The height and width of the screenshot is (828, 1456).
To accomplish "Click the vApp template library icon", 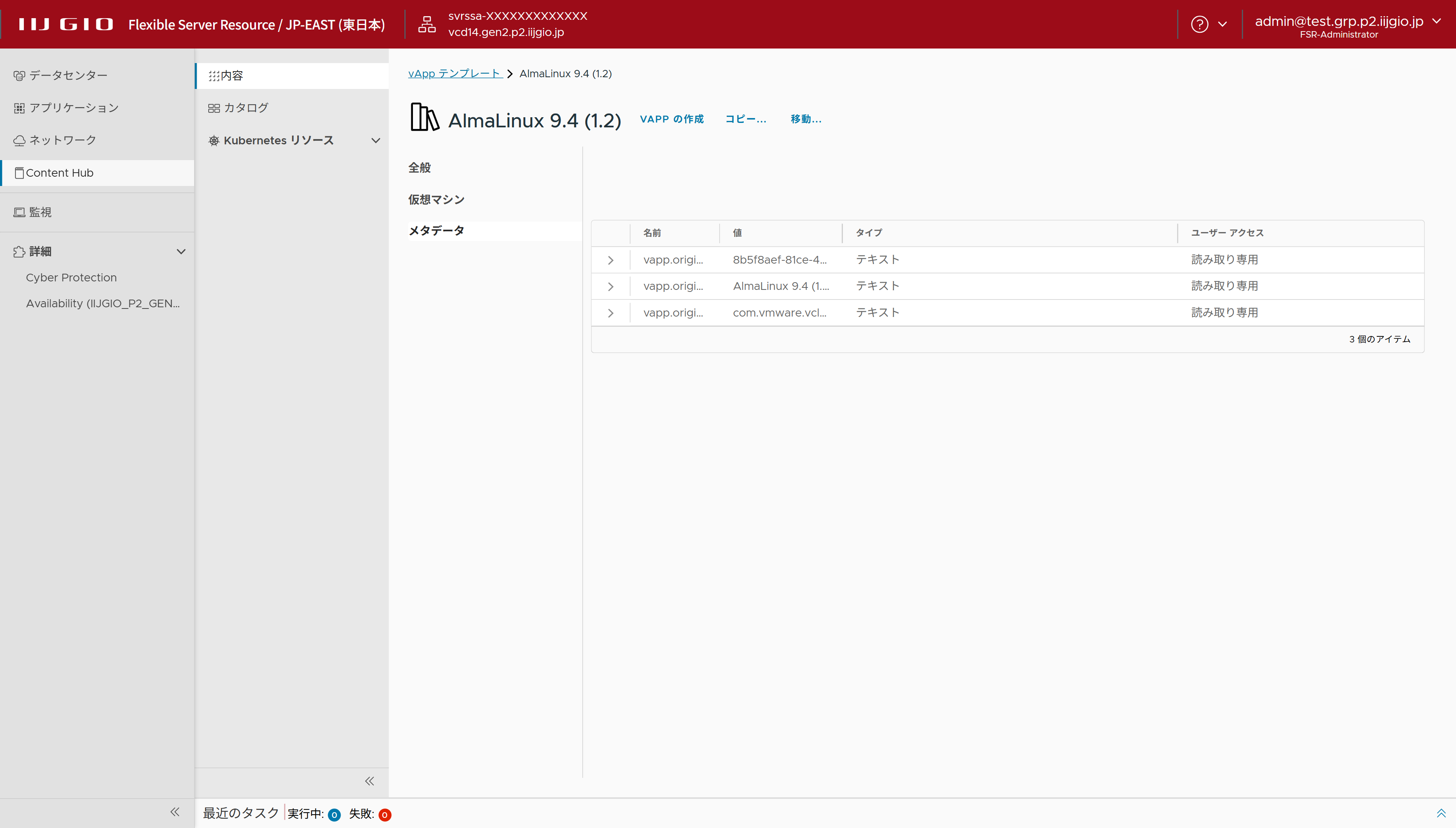I will [x=424, y=118].
